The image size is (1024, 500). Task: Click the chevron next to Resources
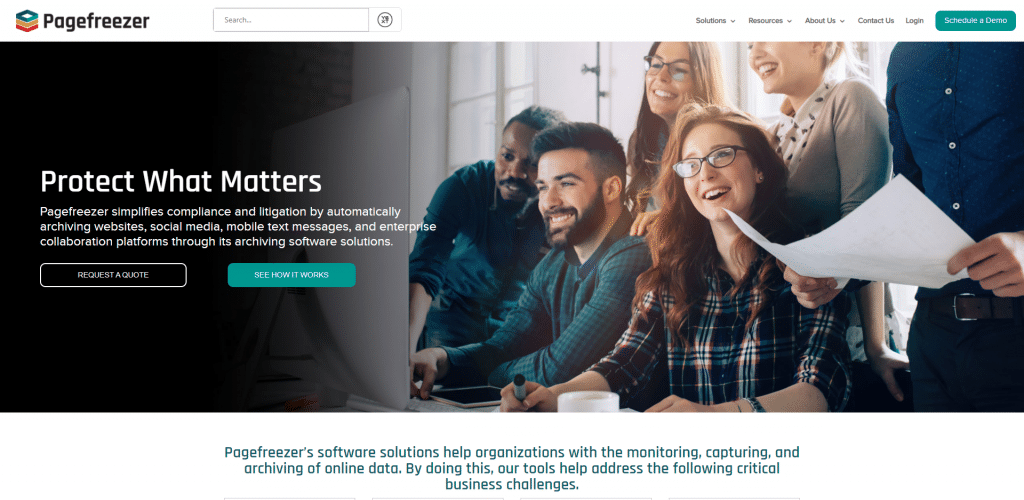(x=790, y=21)
